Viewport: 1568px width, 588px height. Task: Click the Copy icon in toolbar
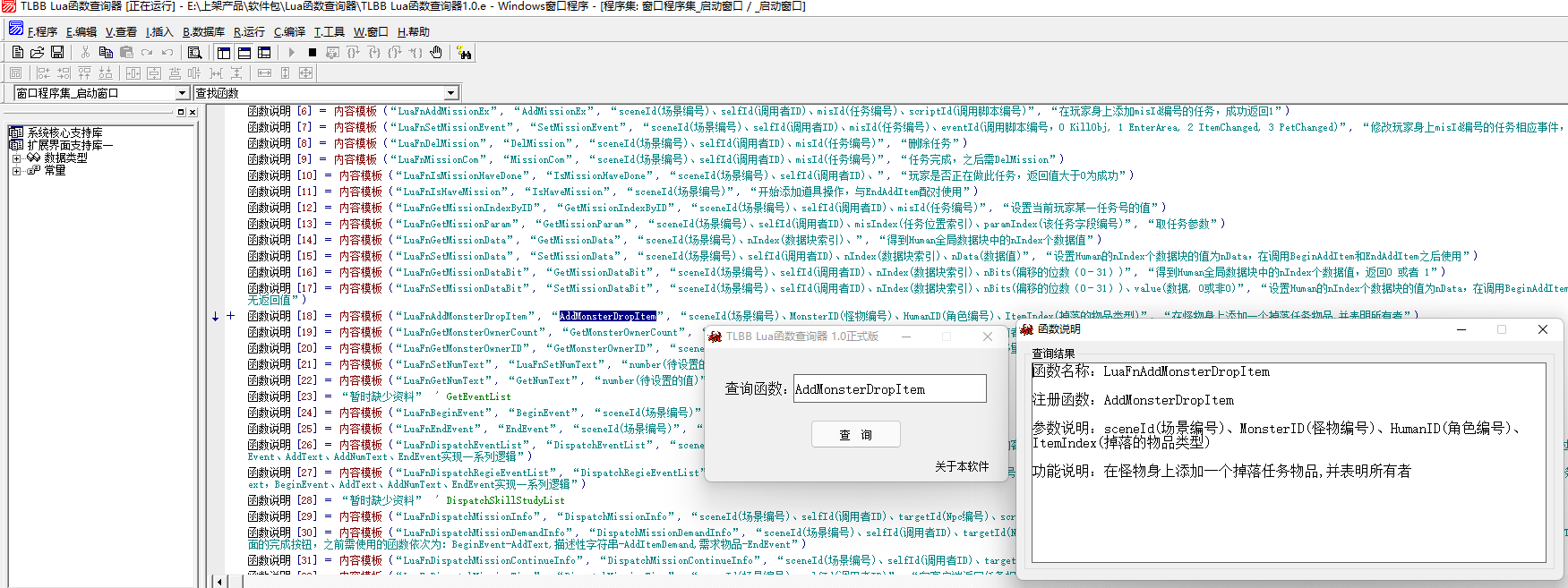(x=107, y=53)
